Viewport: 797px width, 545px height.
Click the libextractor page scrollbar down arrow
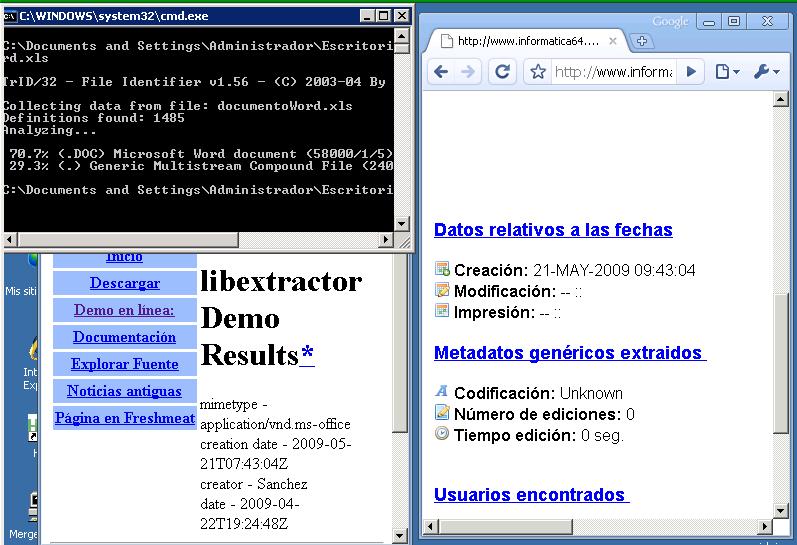click(x=400, y=536)
